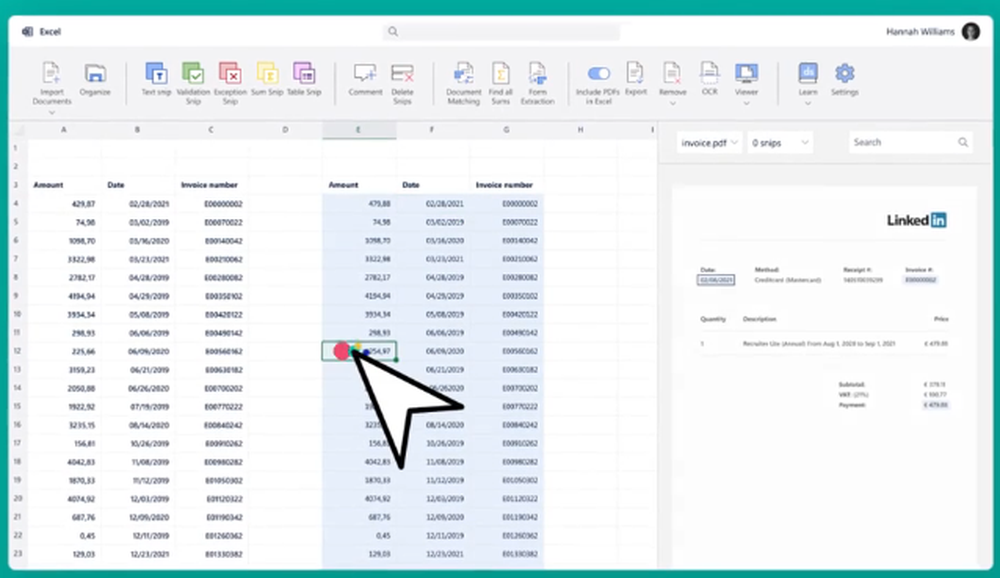
Task: Click Find all Sums
Action: [x=501, y=73]
